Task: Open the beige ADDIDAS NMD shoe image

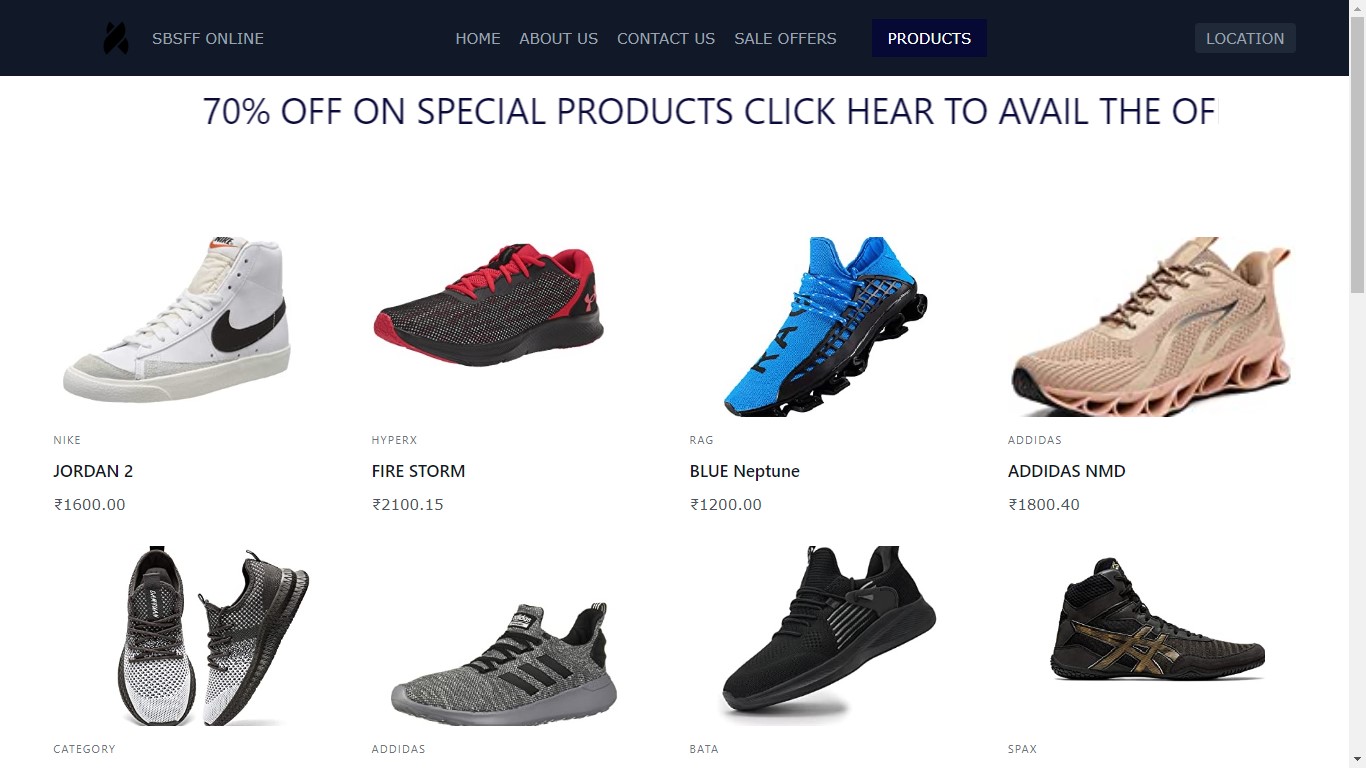Action: (1152, 326)
